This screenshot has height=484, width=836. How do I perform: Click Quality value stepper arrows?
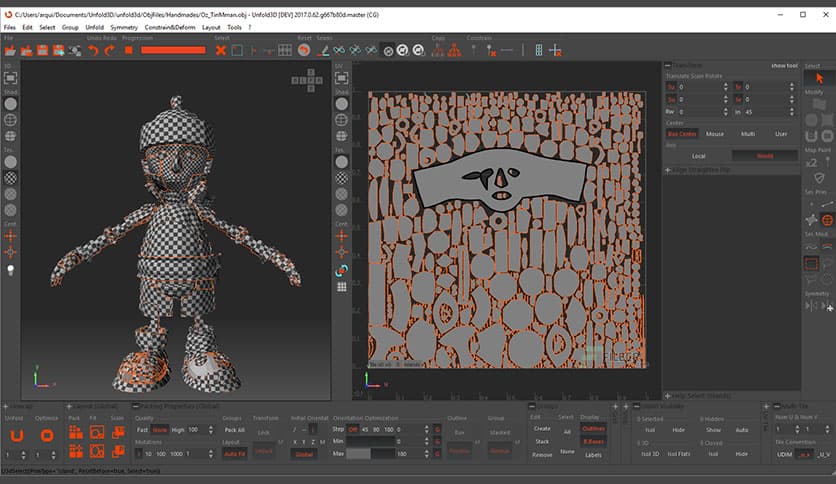tap(211, 430)
